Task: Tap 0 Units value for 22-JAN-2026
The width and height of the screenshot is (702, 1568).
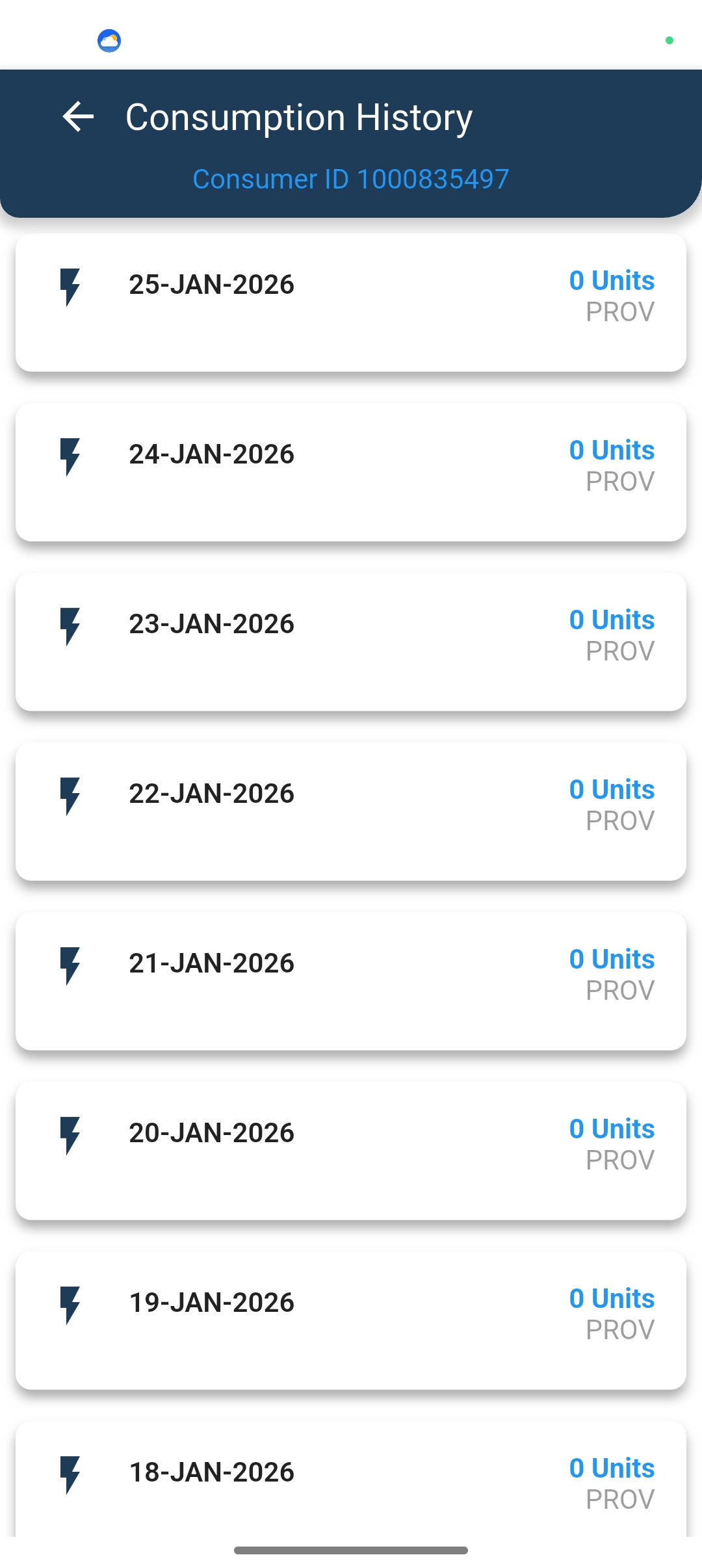Action: point(612,790)
